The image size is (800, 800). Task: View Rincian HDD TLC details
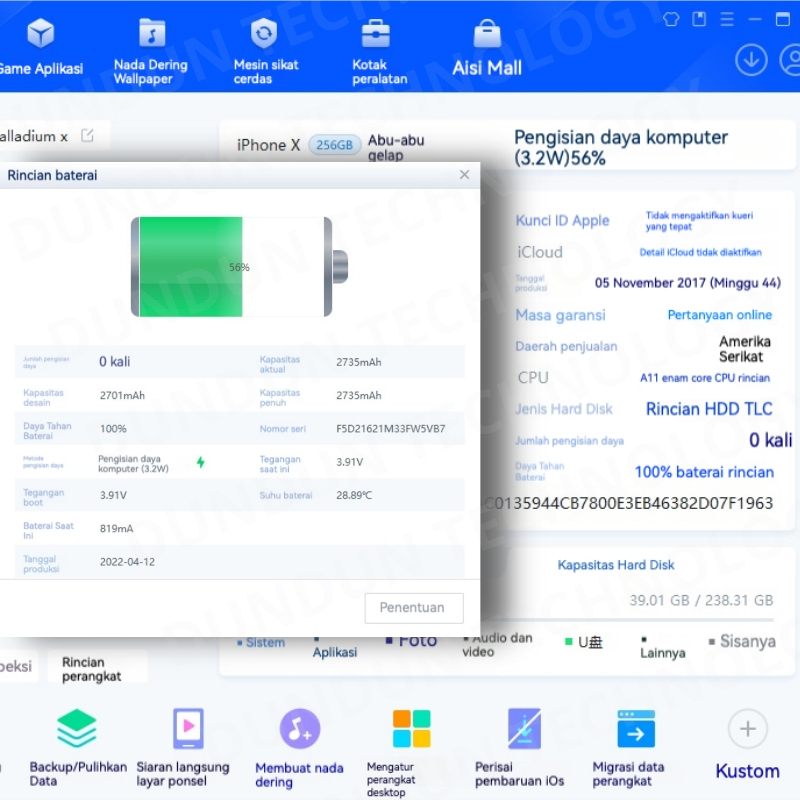tap(708, 409)
